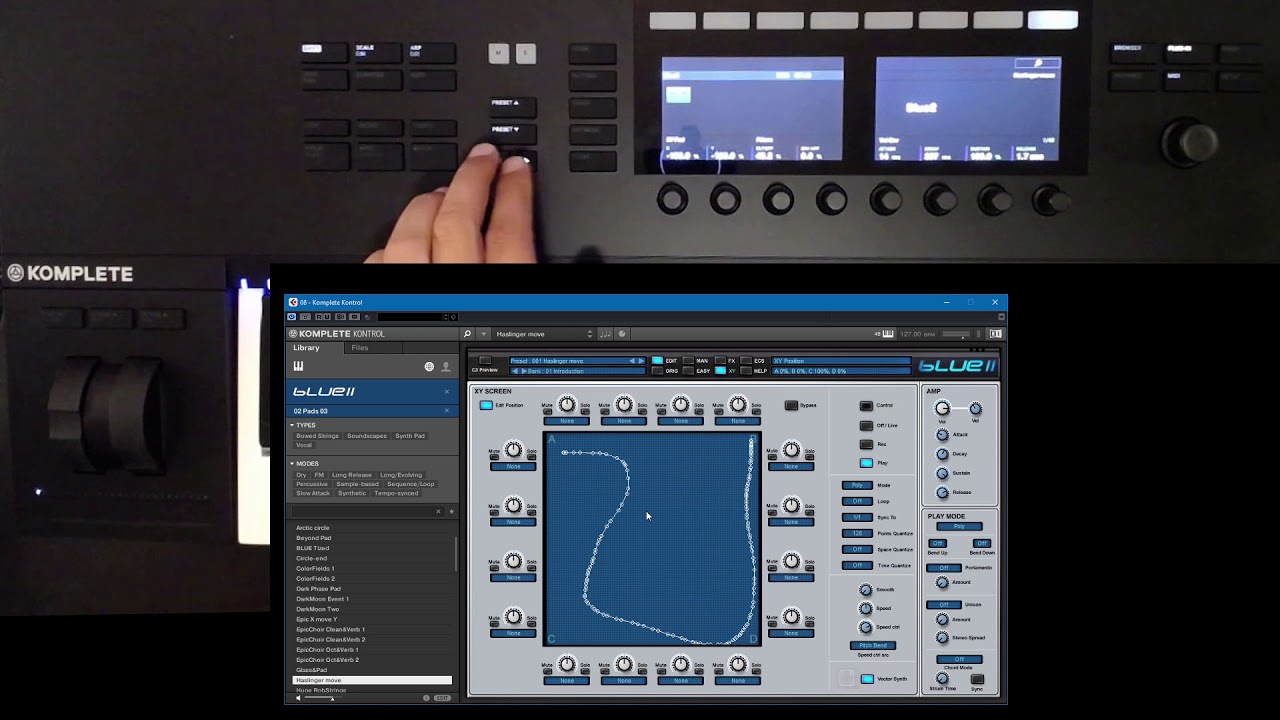Enable the MAN button
The width and height of the screenshot is (1280, 720).
(x=688, y=360)
